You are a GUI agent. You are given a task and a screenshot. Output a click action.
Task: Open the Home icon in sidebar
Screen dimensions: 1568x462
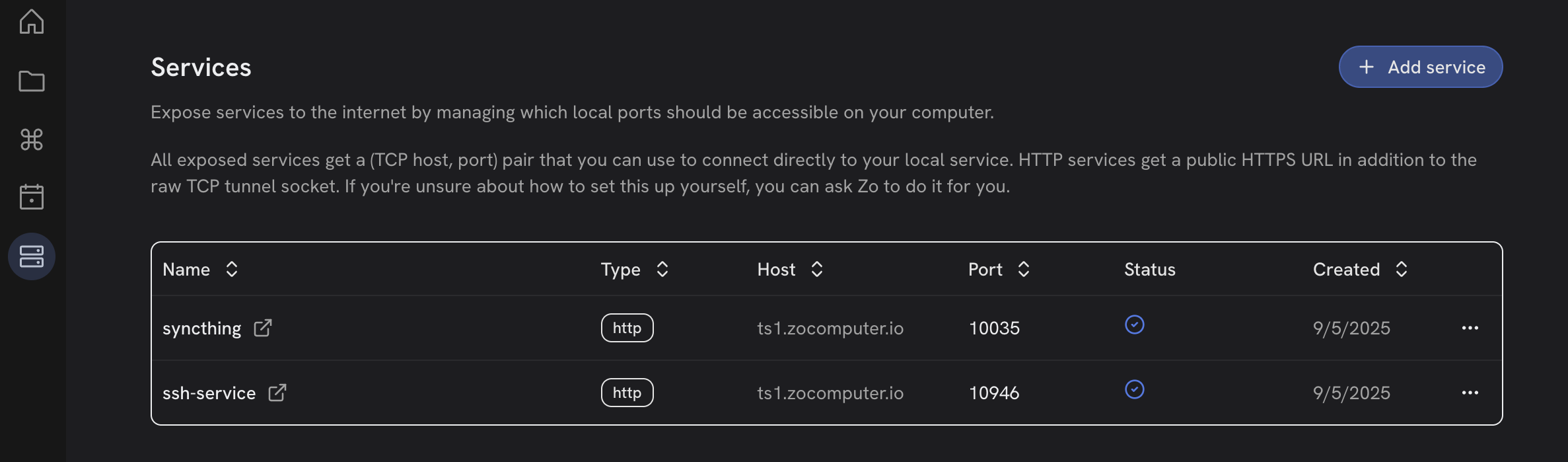pos(32,22)
